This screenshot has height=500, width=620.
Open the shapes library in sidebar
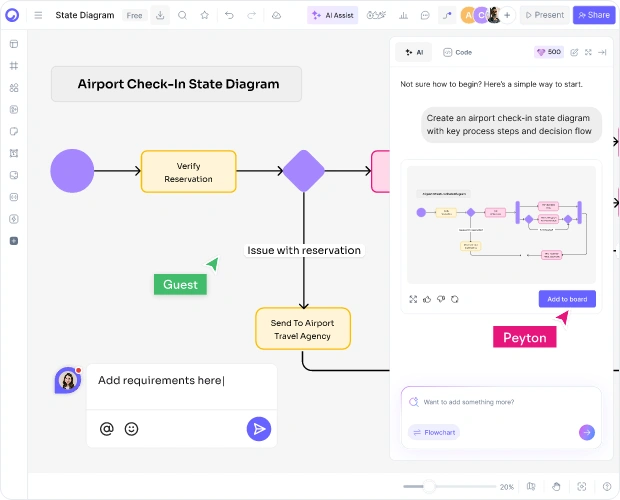coord(14,88)
